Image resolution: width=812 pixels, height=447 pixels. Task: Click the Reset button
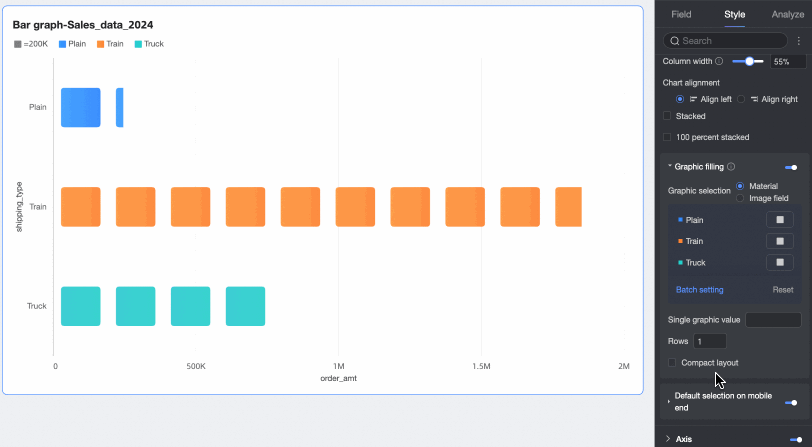click(x=782, y=290)
